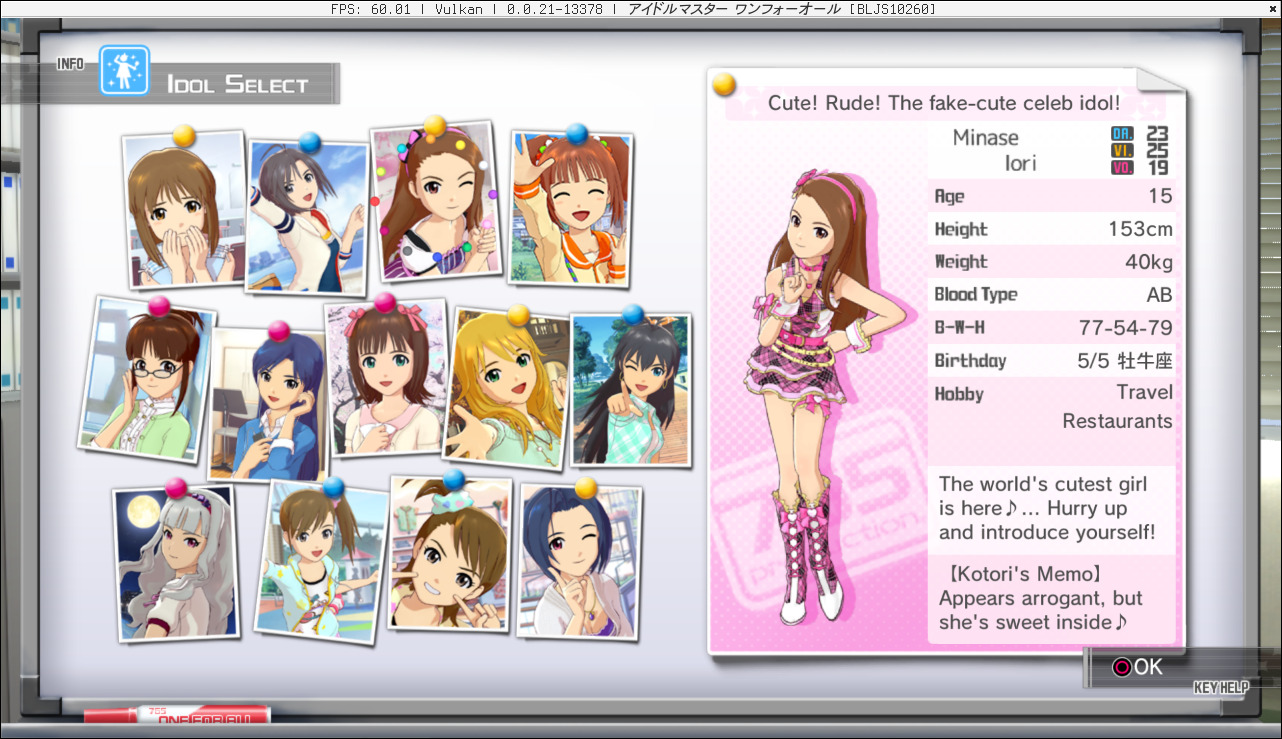Choose the silver-haired girl with moon photo
1282x739 pixels.
[x=176, y=562]
